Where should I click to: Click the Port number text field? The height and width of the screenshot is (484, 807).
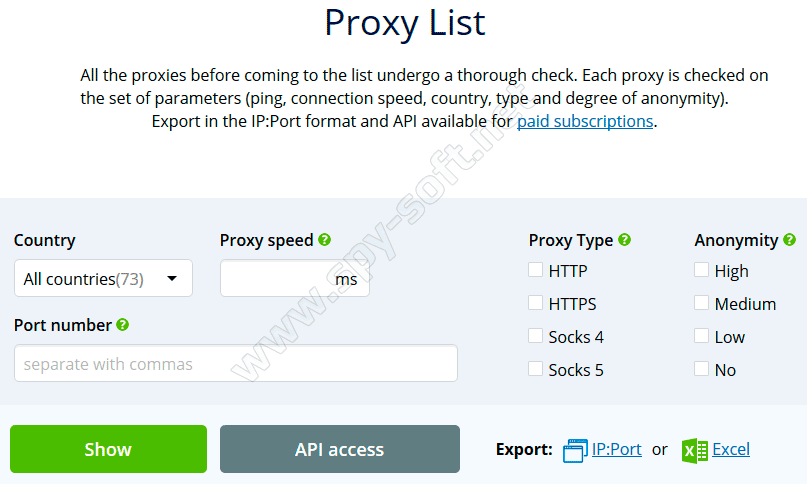(235, 364)
